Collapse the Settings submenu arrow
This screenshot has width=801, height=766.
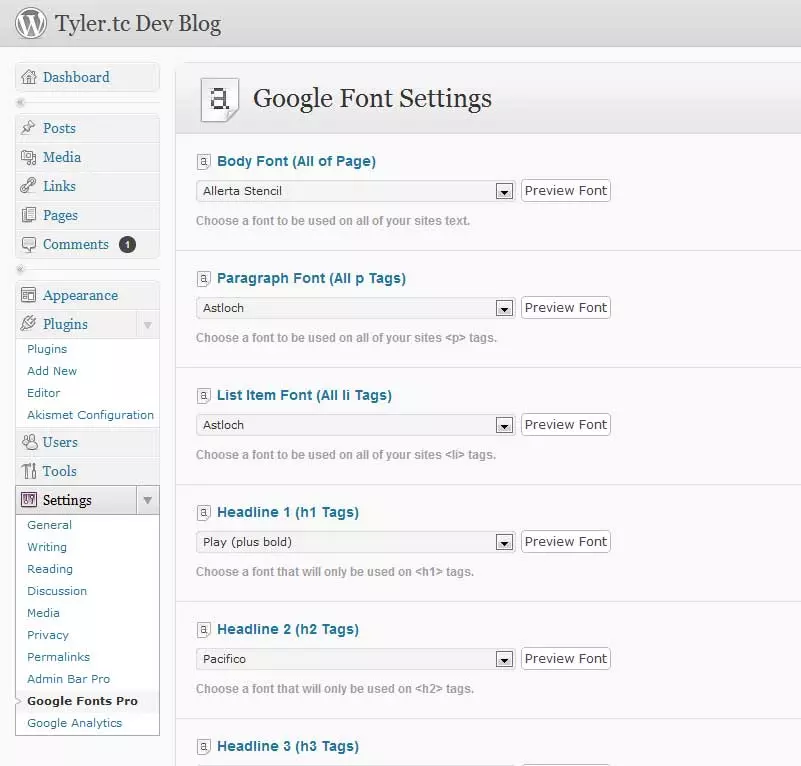[x=148, y=500]
